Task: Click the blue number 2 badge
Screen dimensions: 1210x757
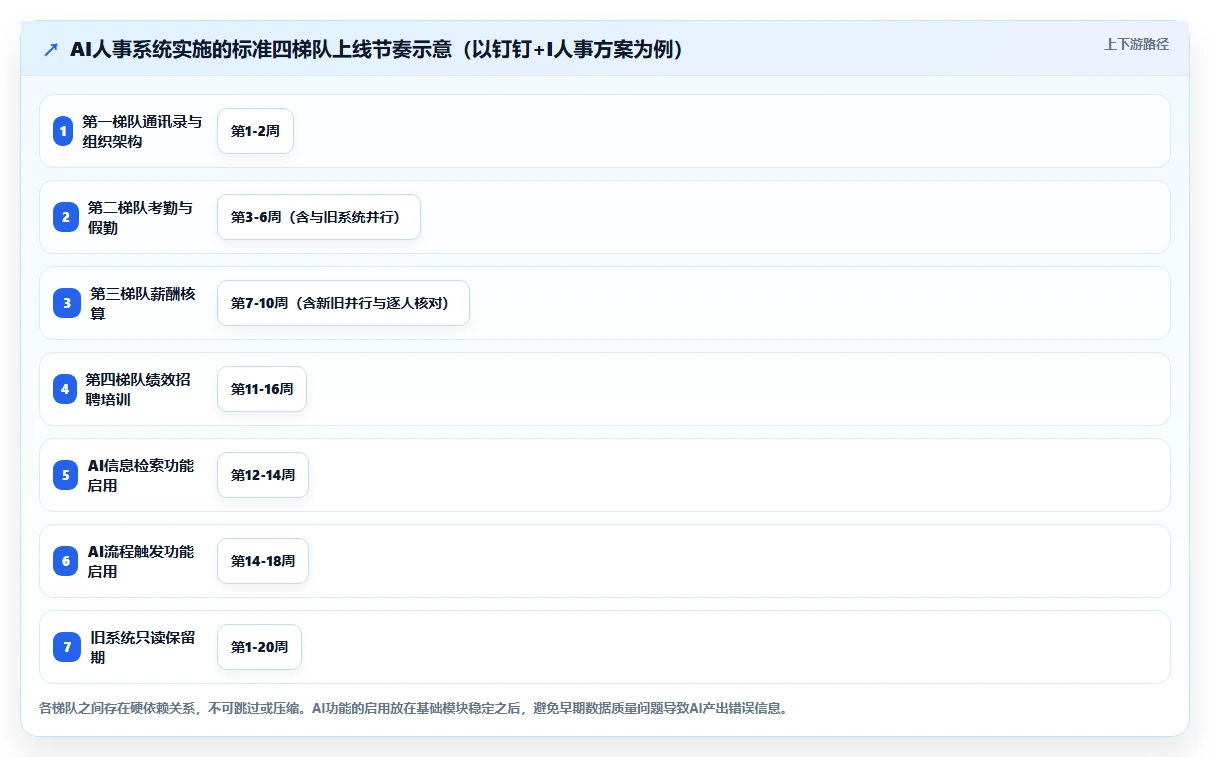Action: (x=66, y=217)
